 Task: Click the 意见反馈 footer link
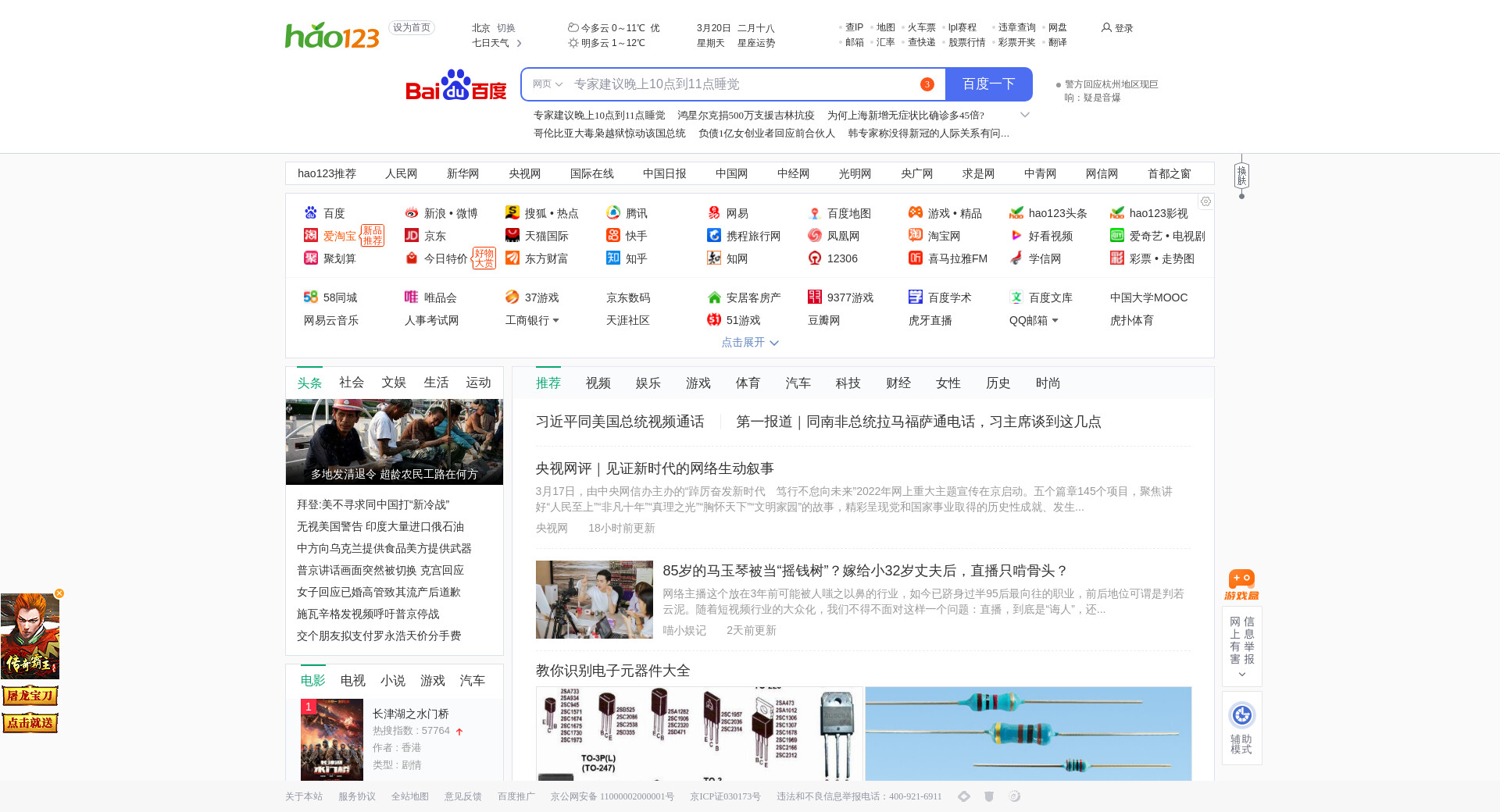click(463, 796)
